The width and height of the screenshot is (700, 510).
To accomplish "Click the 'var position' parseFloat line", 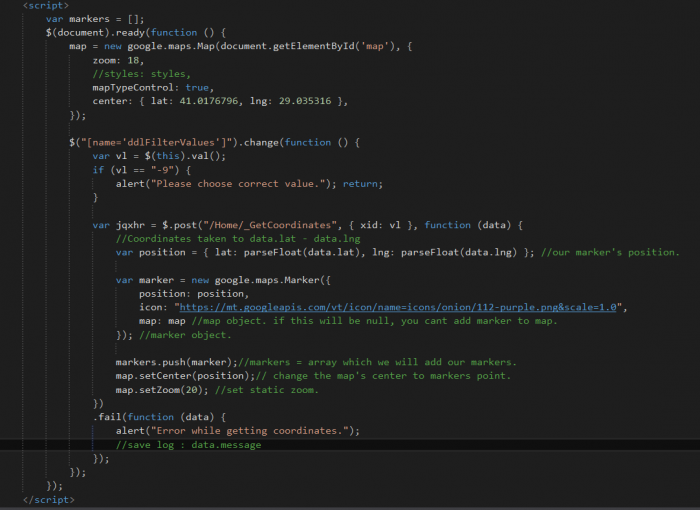I will [325, 253].
